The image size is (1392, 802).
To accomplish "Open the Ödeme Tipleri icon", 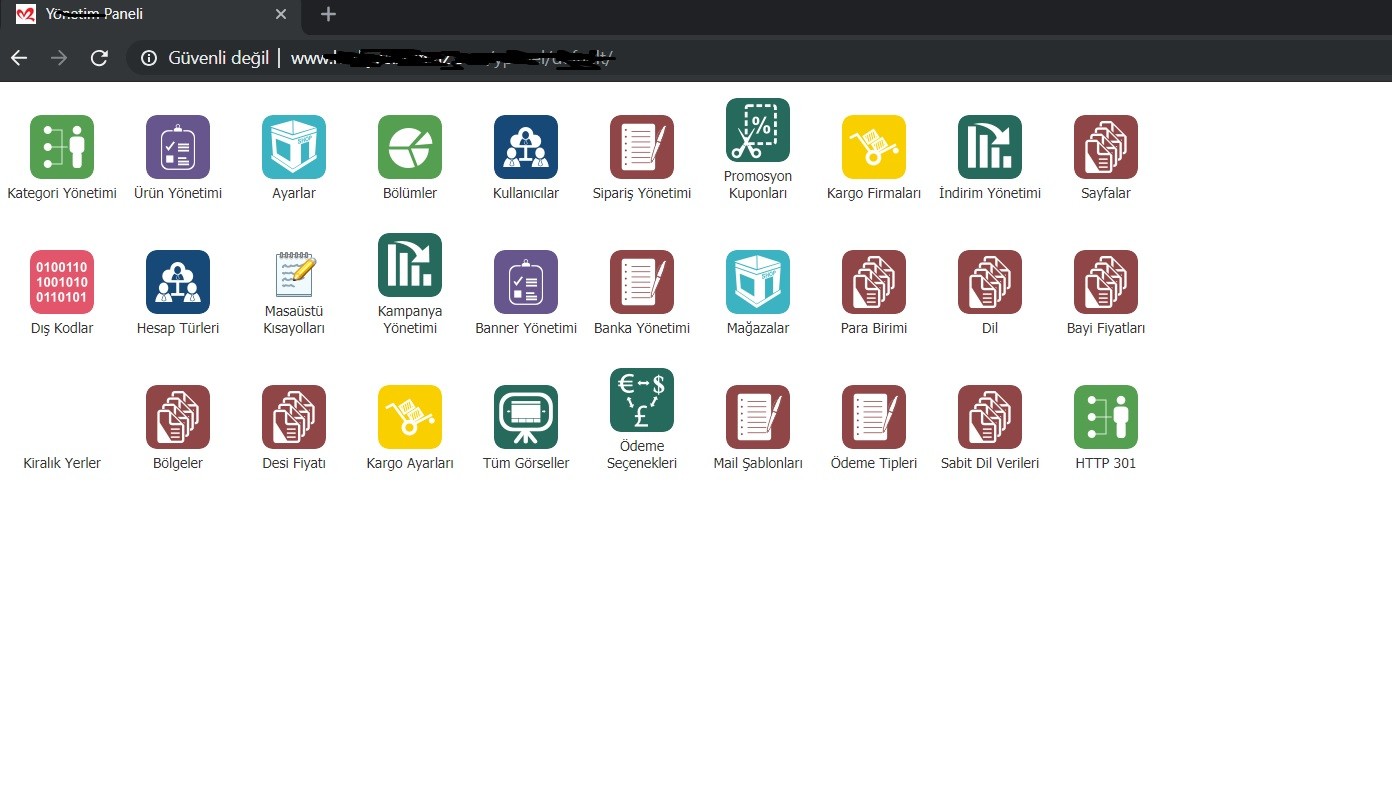I will pos(874,417).
